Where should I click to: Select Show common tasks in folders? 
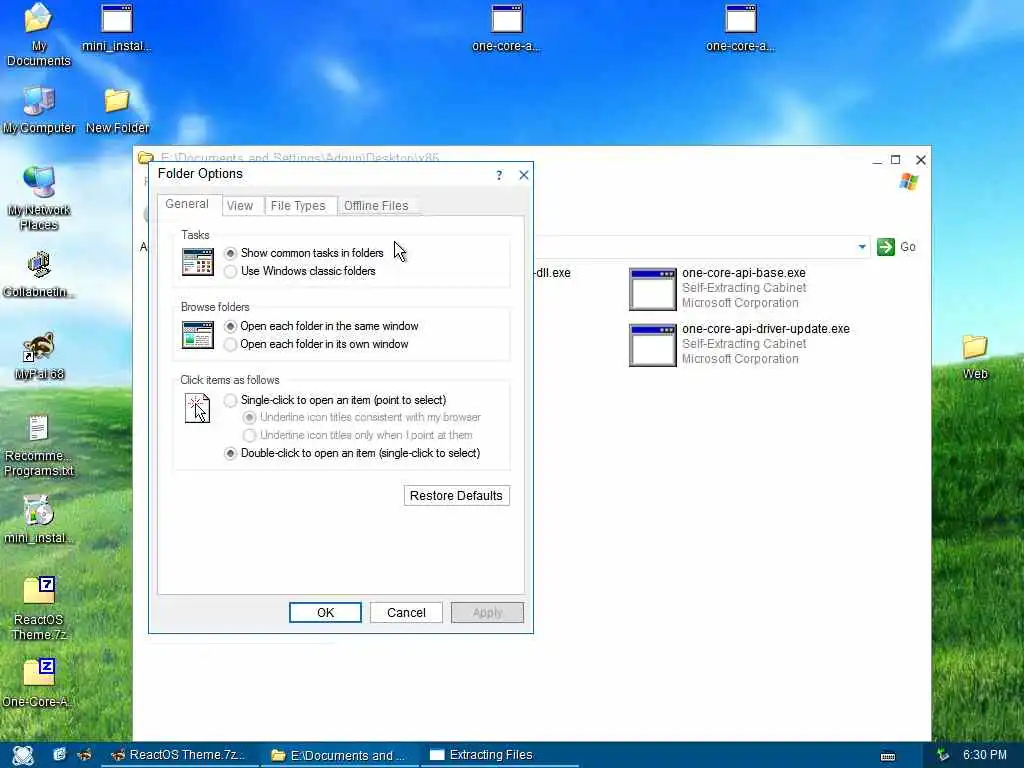click(x=304, y=253)
